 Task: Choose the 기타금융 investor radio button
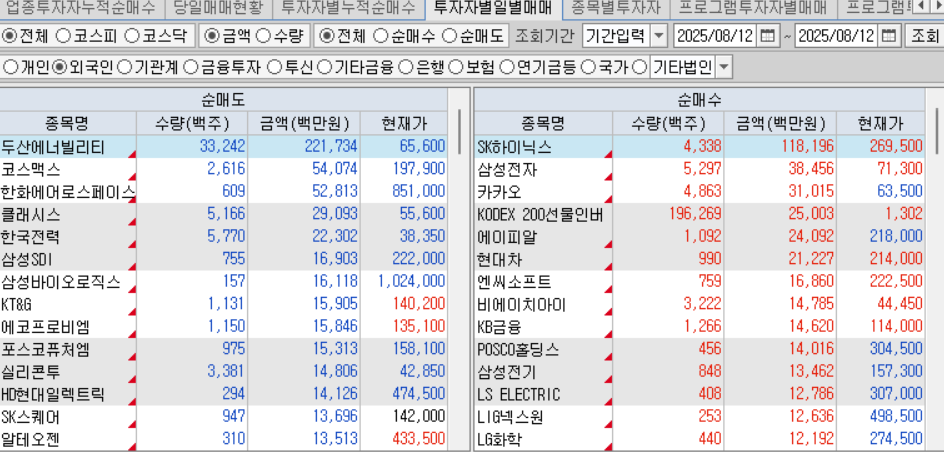[324, 67]
